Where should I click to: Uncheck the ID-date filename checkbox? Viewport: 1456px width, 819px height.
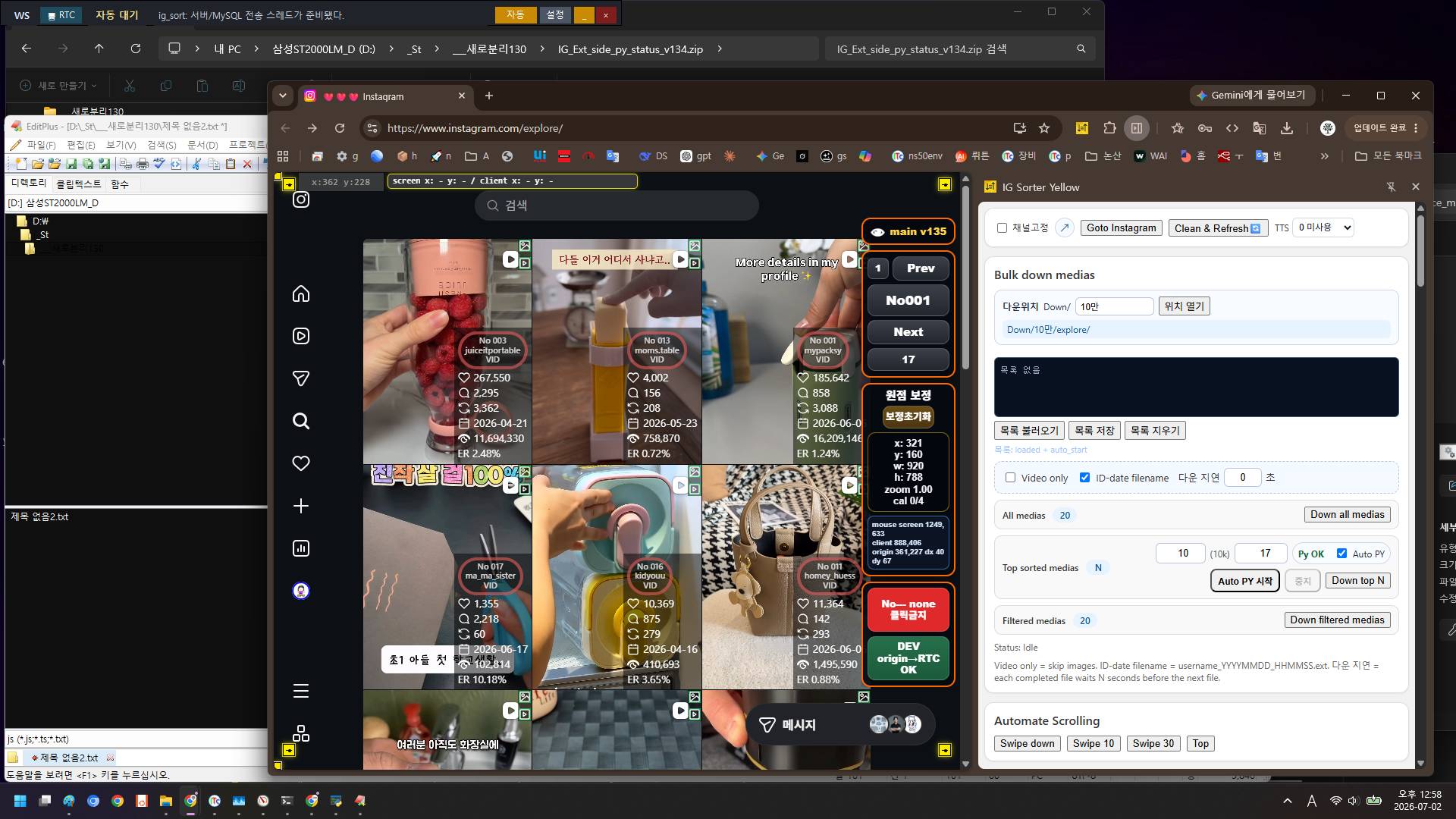coord(1084,477)
